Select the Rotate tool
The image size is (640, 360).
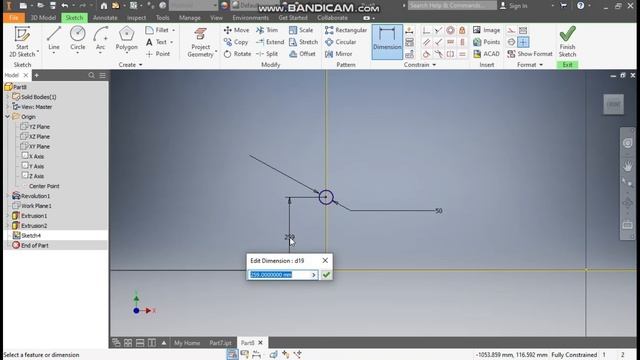237,54
